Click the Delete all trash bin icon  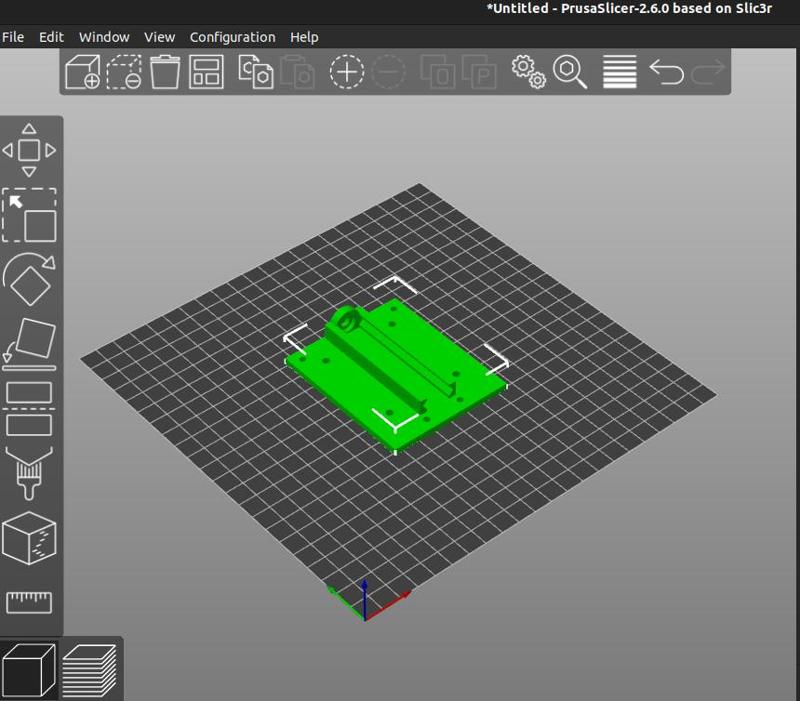tap(165, 72)
